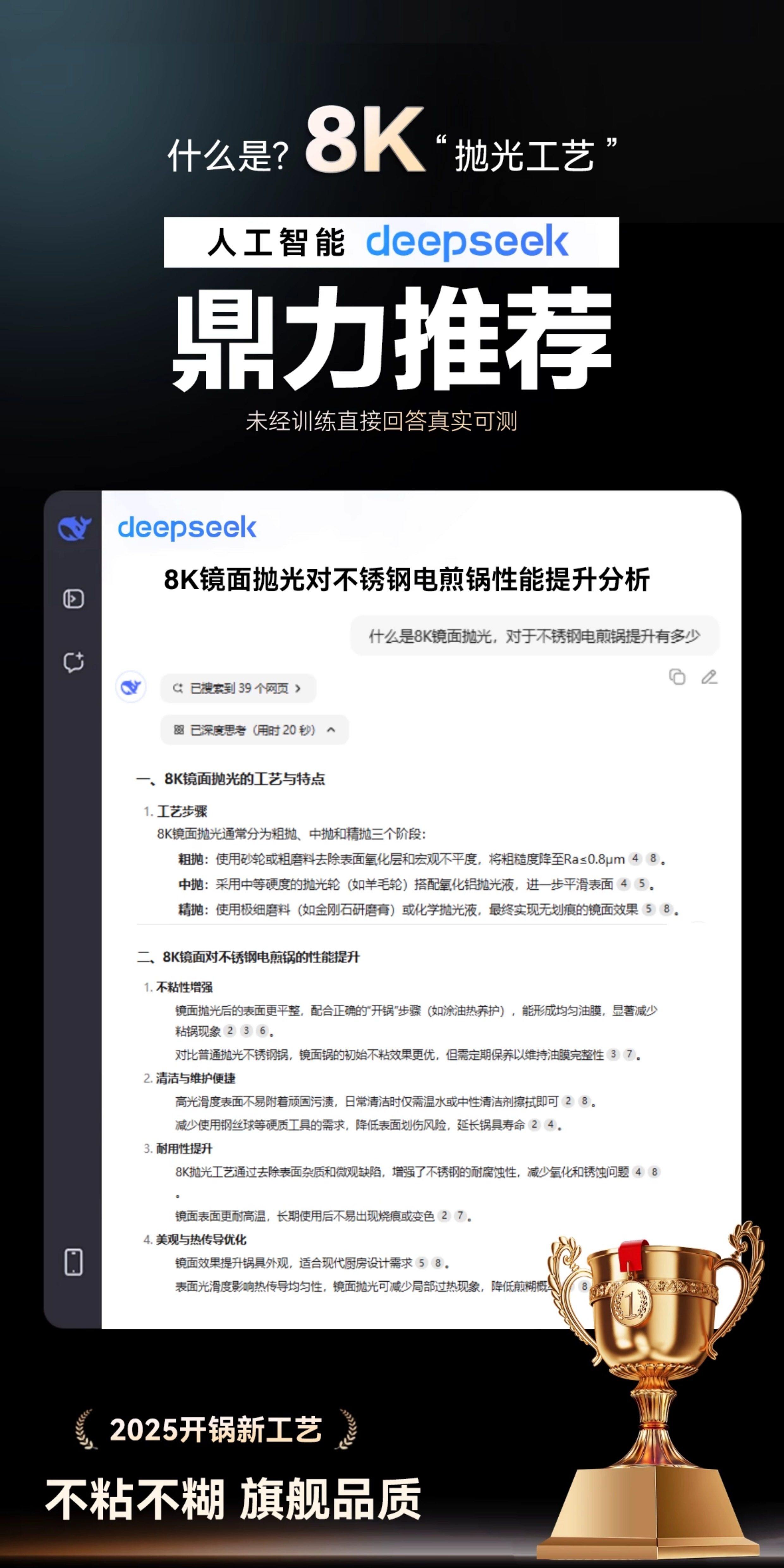This screenshot has height=1568, width=784.
Task: Open citation 8 after 减少氧化和锈蚀问题
Action: [655, 1172]
